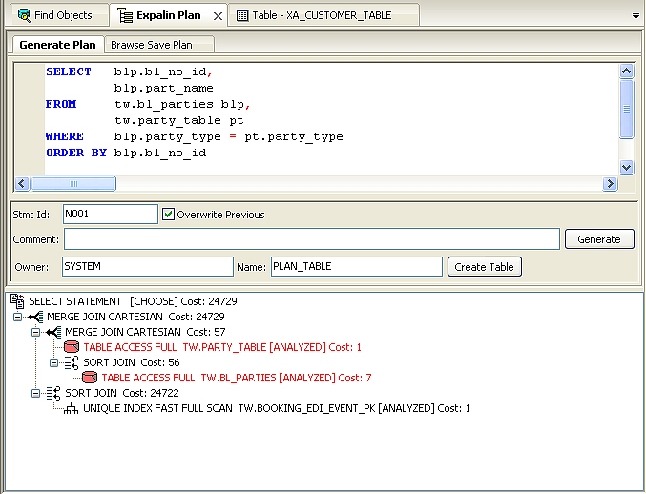The width and height of the screenshot is (646, 494).
Task: Collapse the SORT JOIN Cost 24722 node
Action: point(36,394)
